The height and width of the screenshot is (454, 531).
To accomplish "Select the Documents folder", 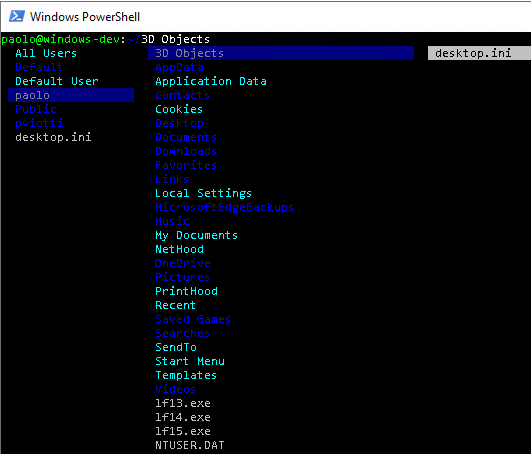I will [186, 137].
